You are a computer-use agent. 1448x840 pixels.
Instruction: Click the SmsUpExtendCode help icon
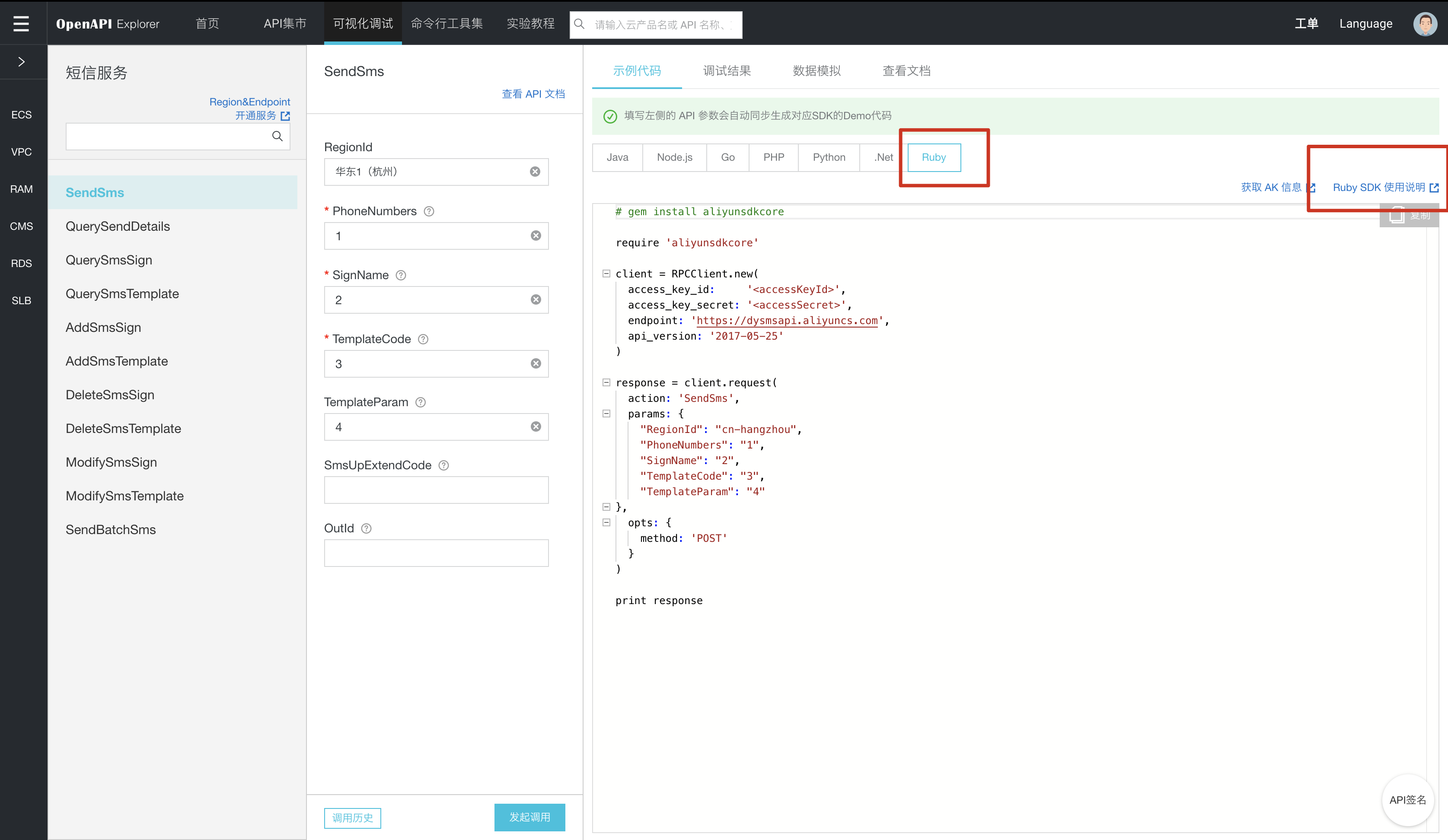[443, 465]
